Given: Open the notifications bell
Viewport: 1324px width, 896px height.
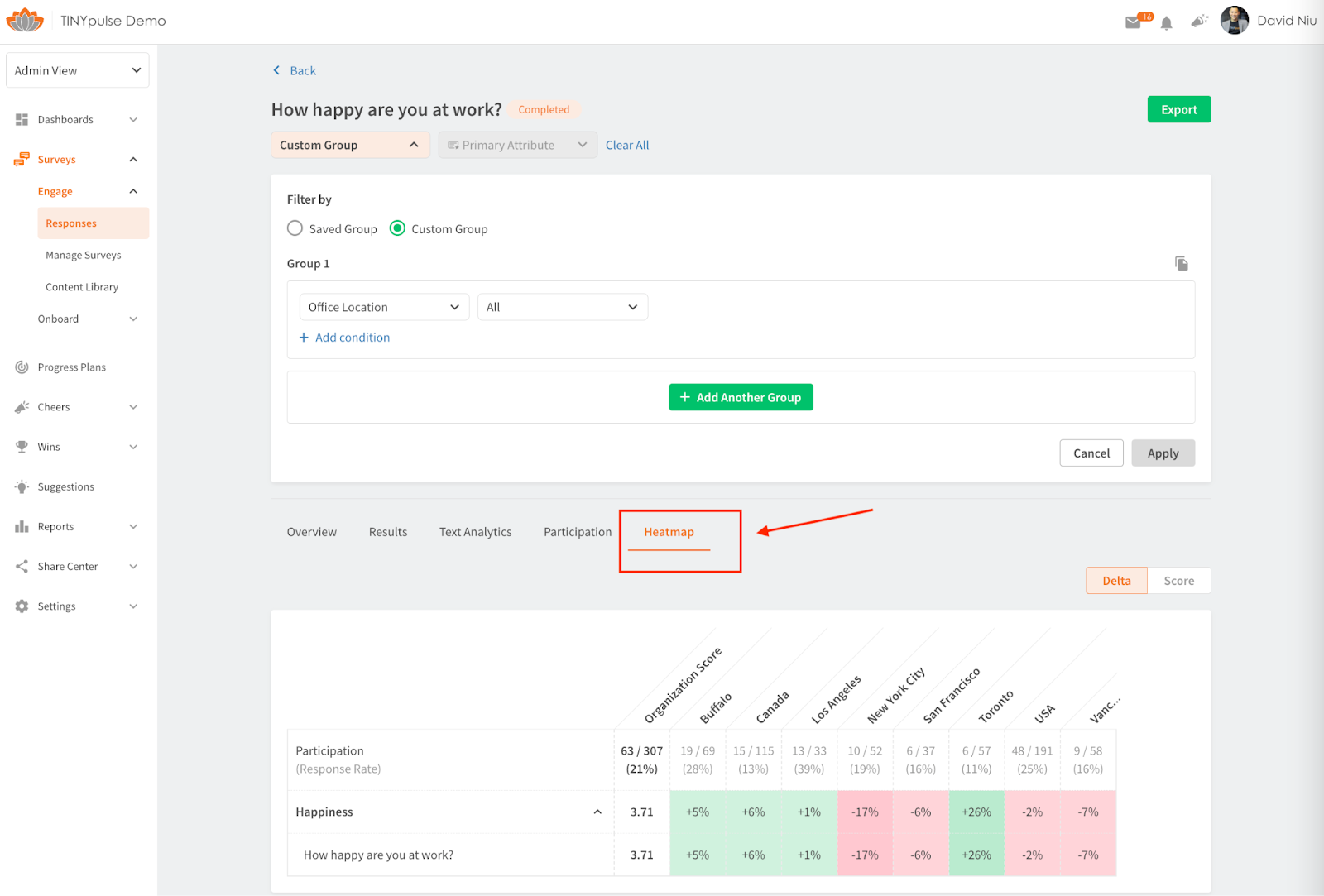Looking at the screenshot, I should click(x=1166, y=23).
